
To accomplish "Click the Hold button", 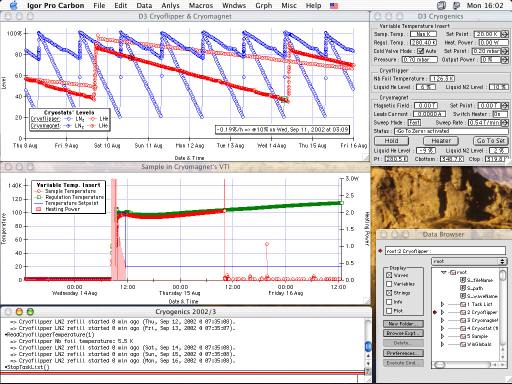I will click(391, 141).
